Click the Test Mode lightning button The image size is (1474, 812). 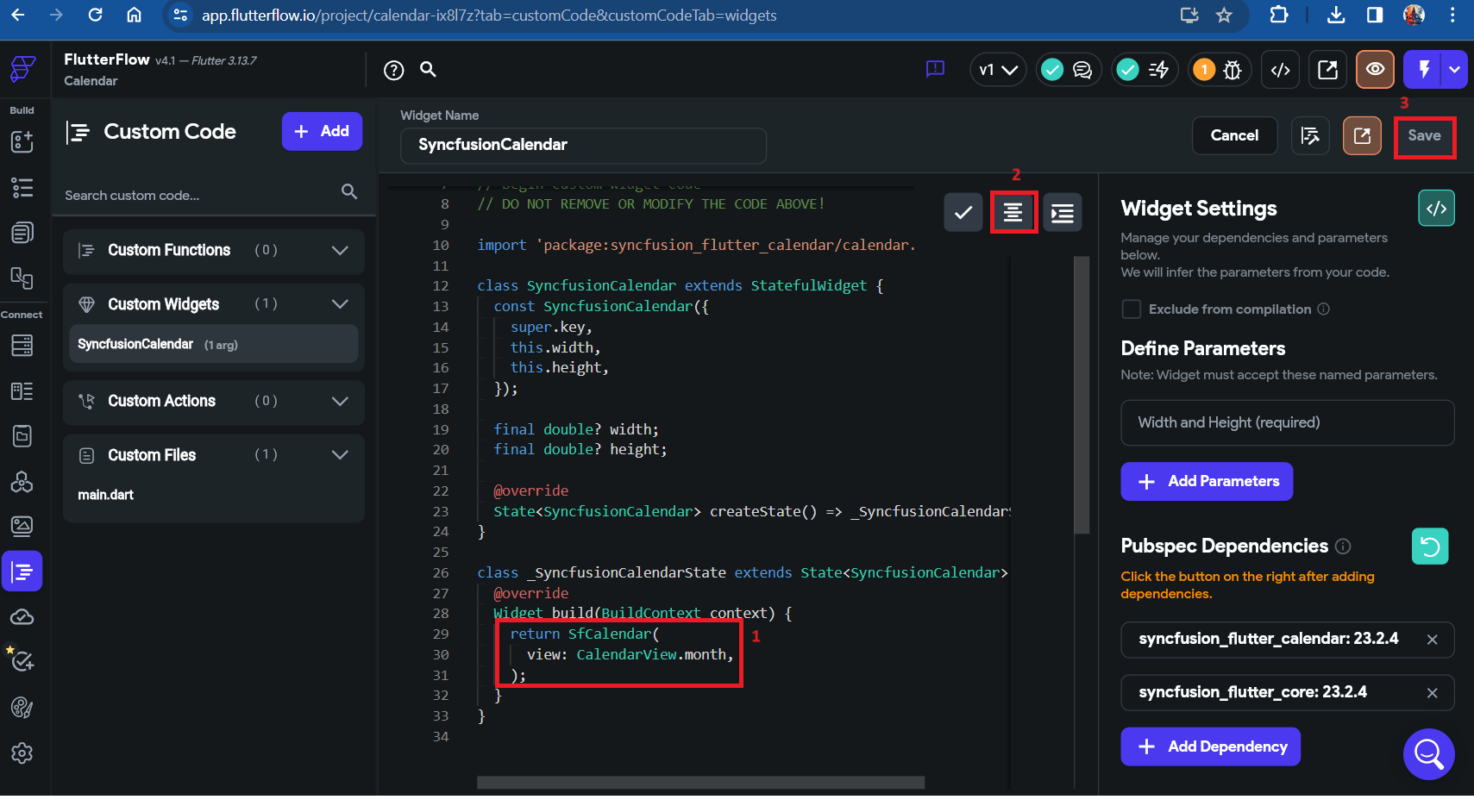(x=1424, y=69)
